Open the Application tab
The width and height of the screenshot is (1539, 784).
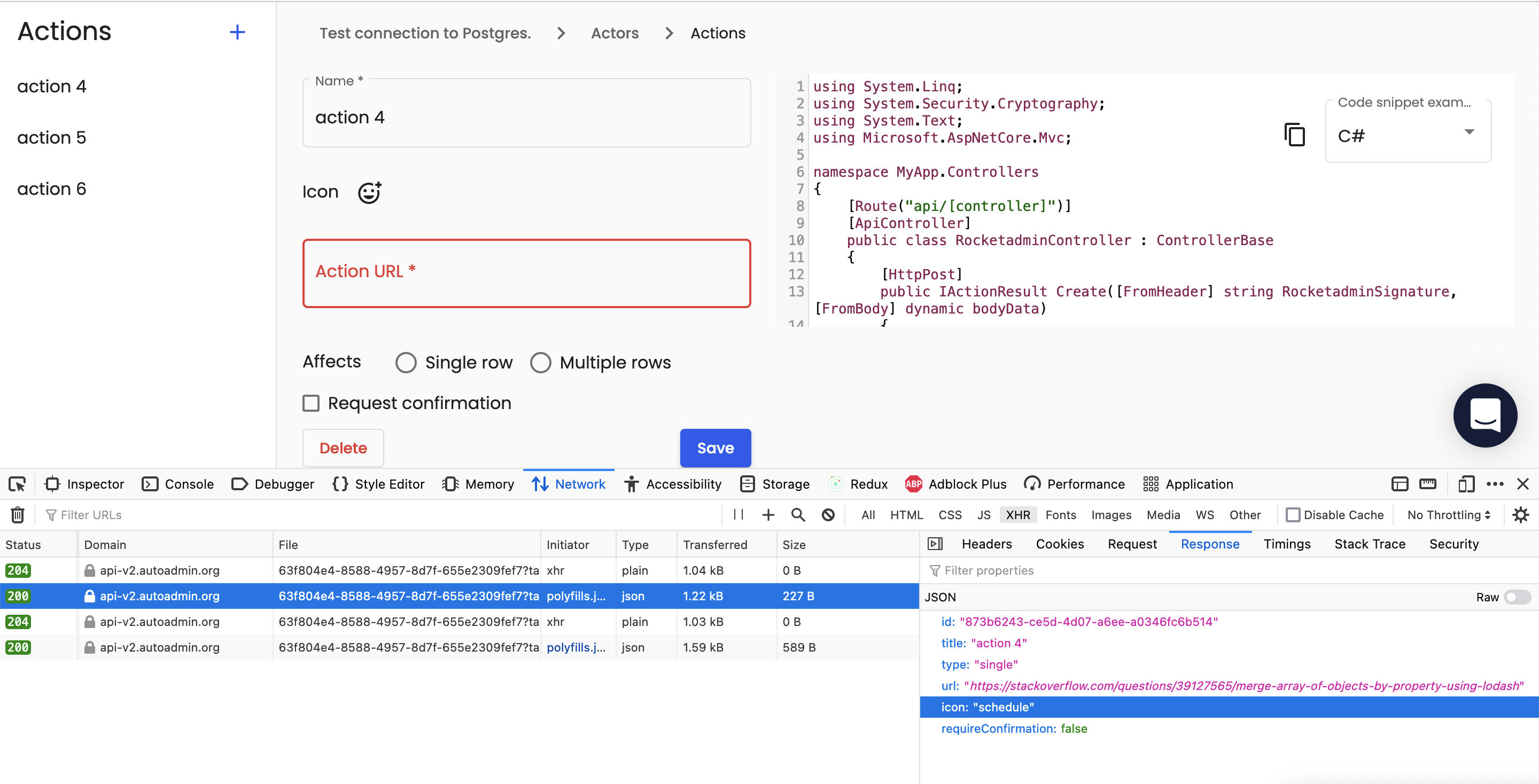pyautogui.click(x=1188, y=484)
